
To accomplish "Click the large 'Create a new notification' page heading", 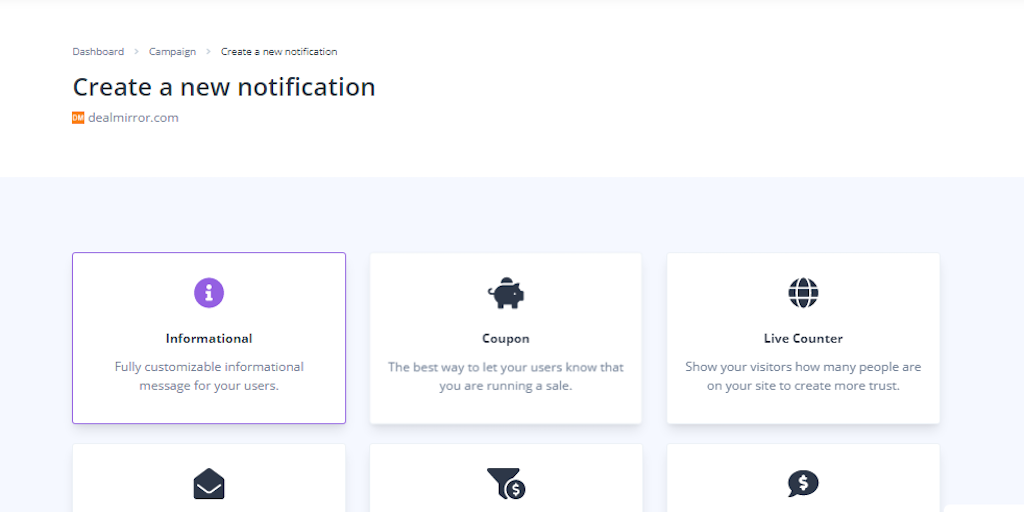I will coord(224,87).
